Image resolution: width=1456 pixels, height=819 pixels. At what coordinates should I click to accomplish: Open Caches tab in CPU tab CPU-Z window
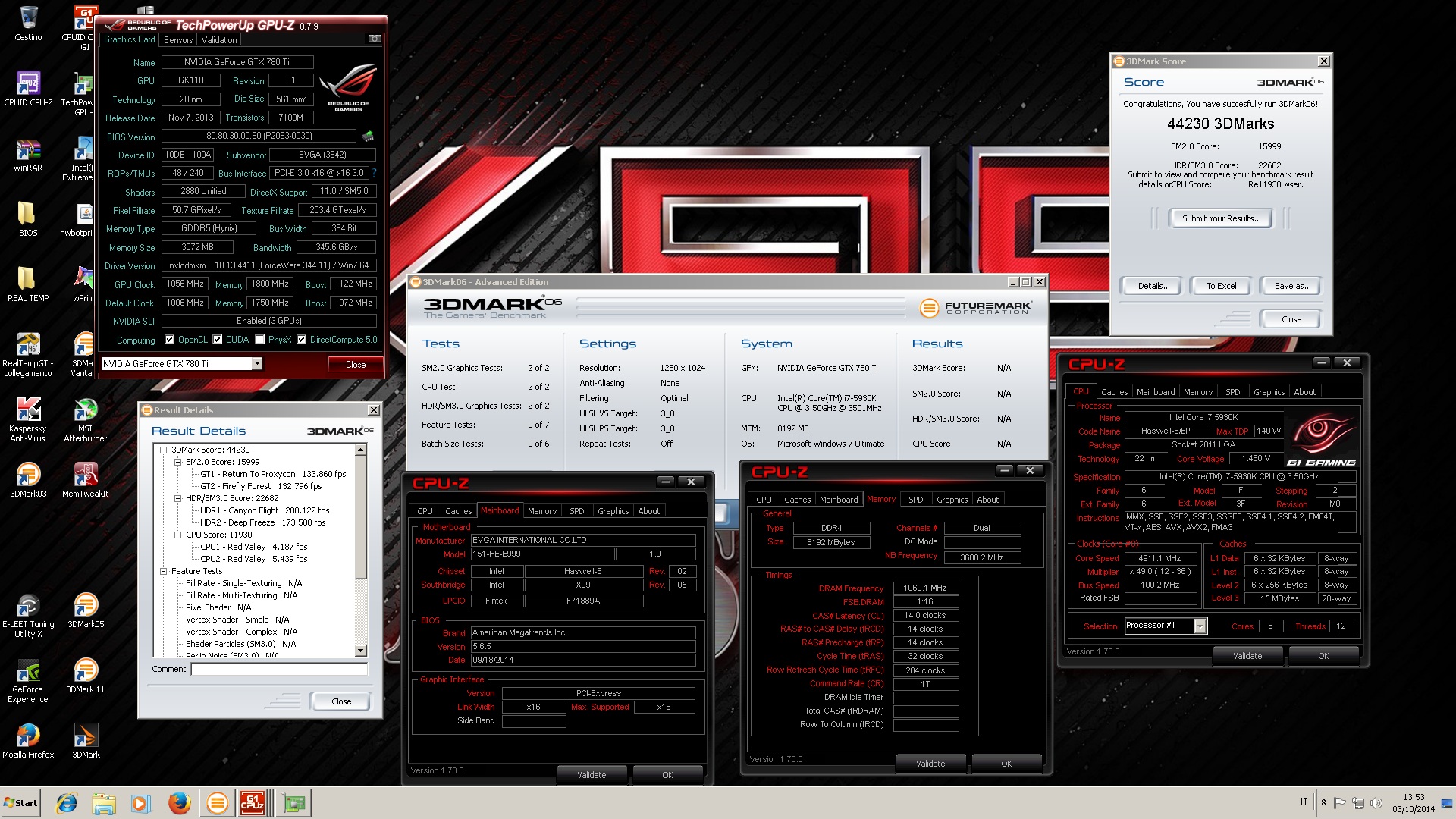(1115, 392)
